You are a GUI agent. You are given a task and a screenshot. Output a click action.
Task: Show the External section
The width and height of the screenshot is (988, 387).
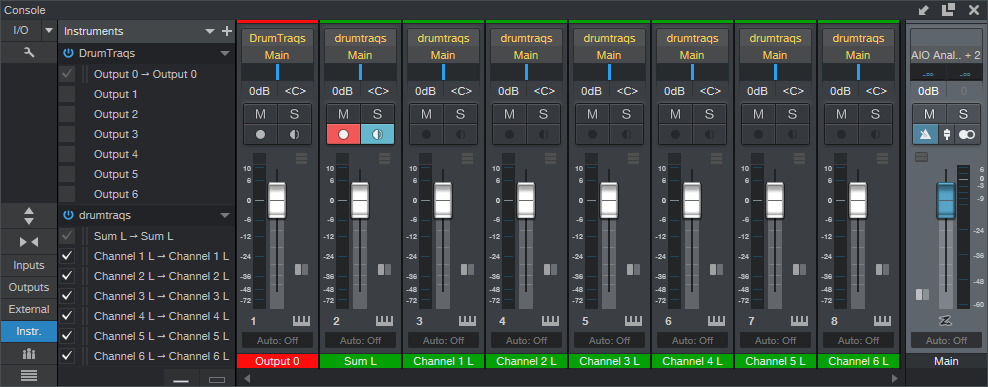28,309
